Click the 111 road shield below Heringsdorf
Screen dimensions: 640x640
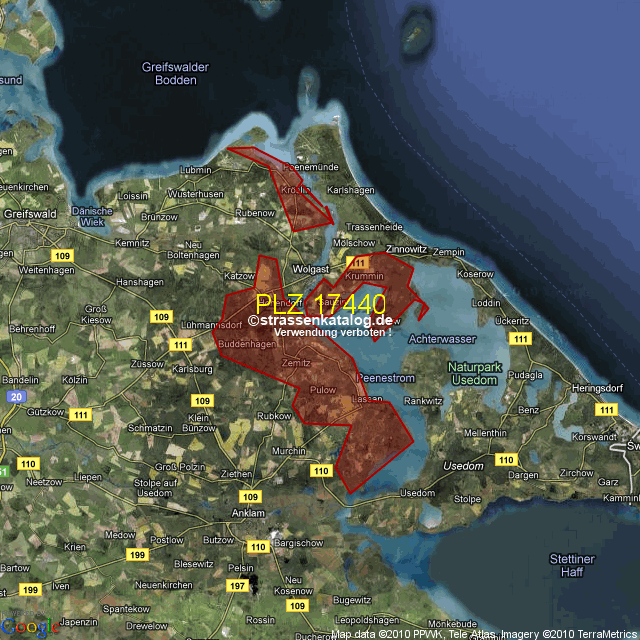605,409
